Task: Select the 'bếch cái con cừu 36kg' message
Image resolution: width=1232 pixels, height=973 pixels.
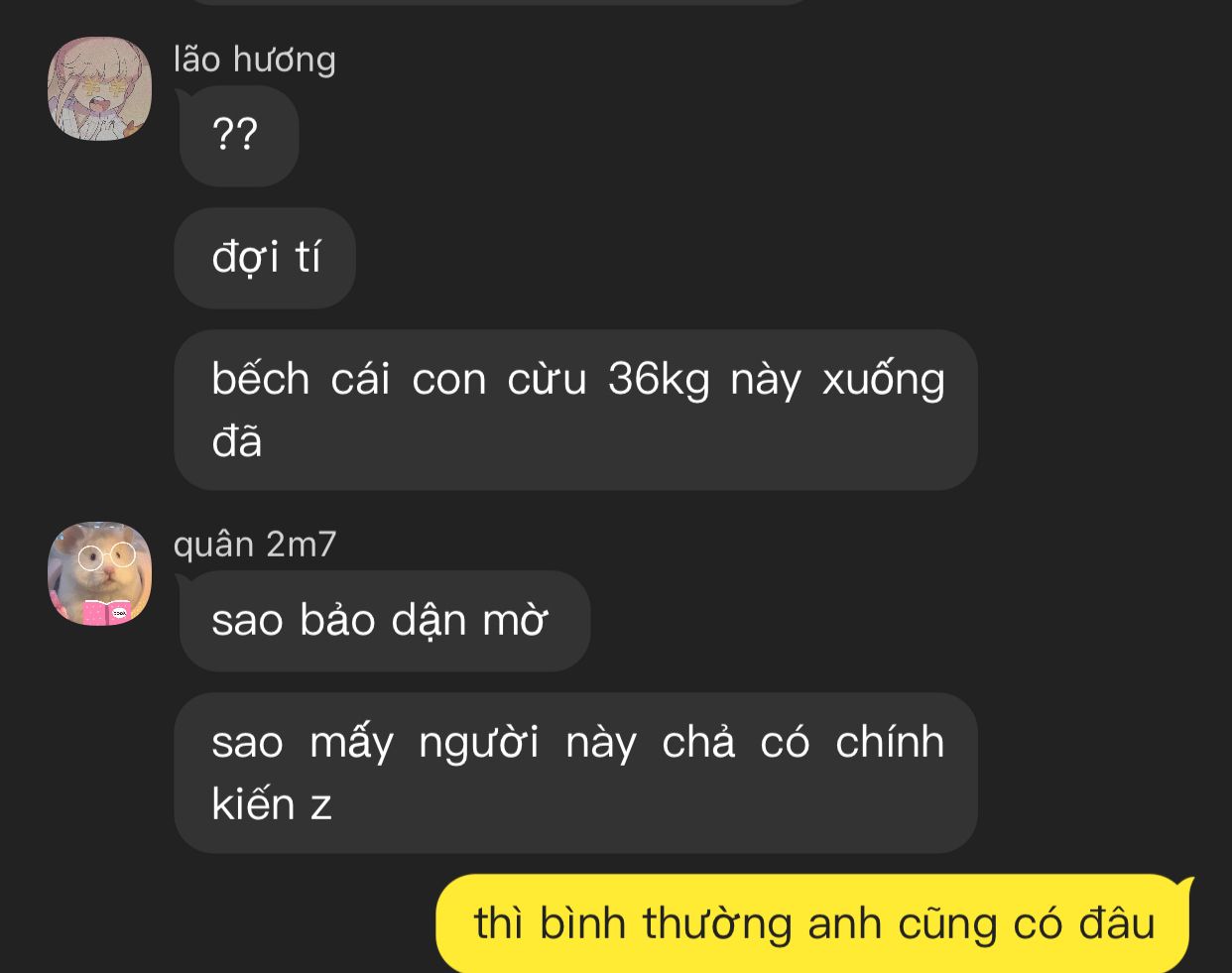Action: coord(576,410)
